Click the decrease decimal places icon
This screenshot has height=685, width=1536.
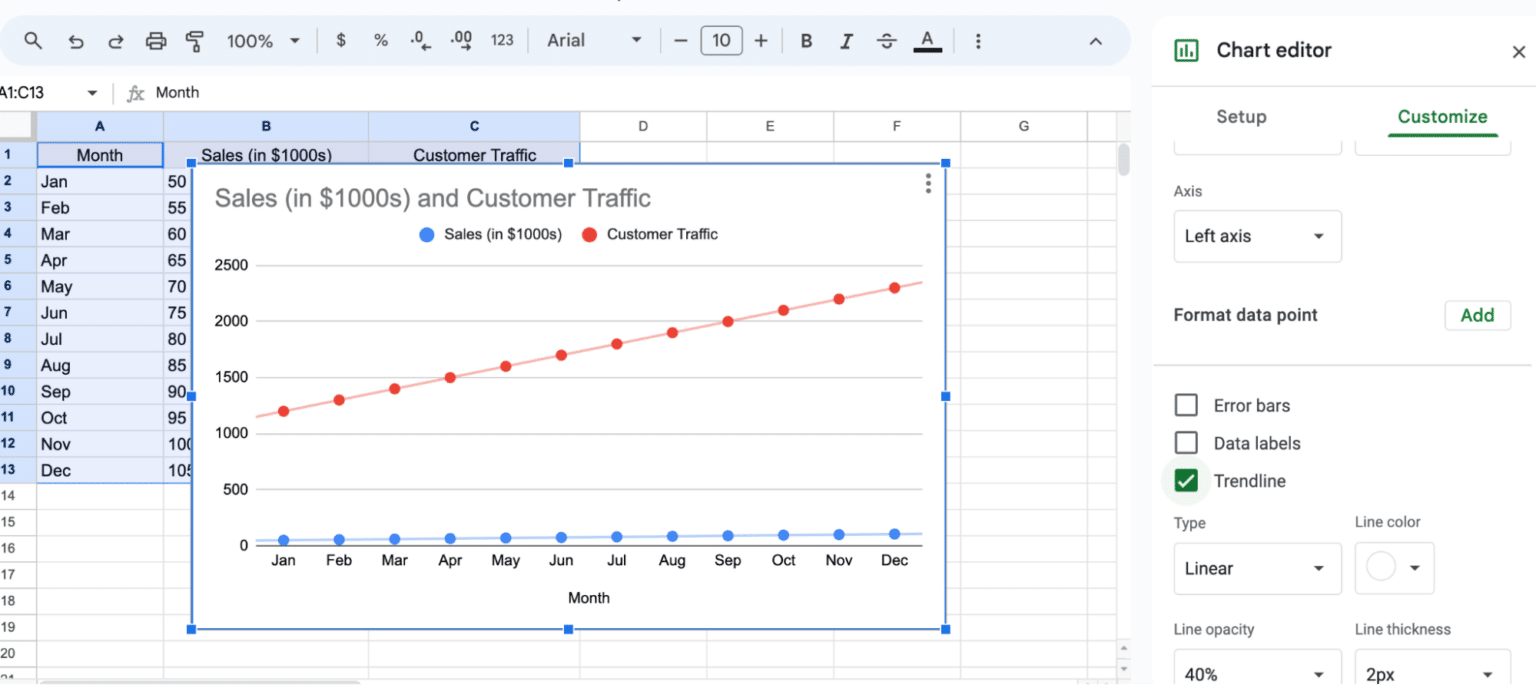419,40
